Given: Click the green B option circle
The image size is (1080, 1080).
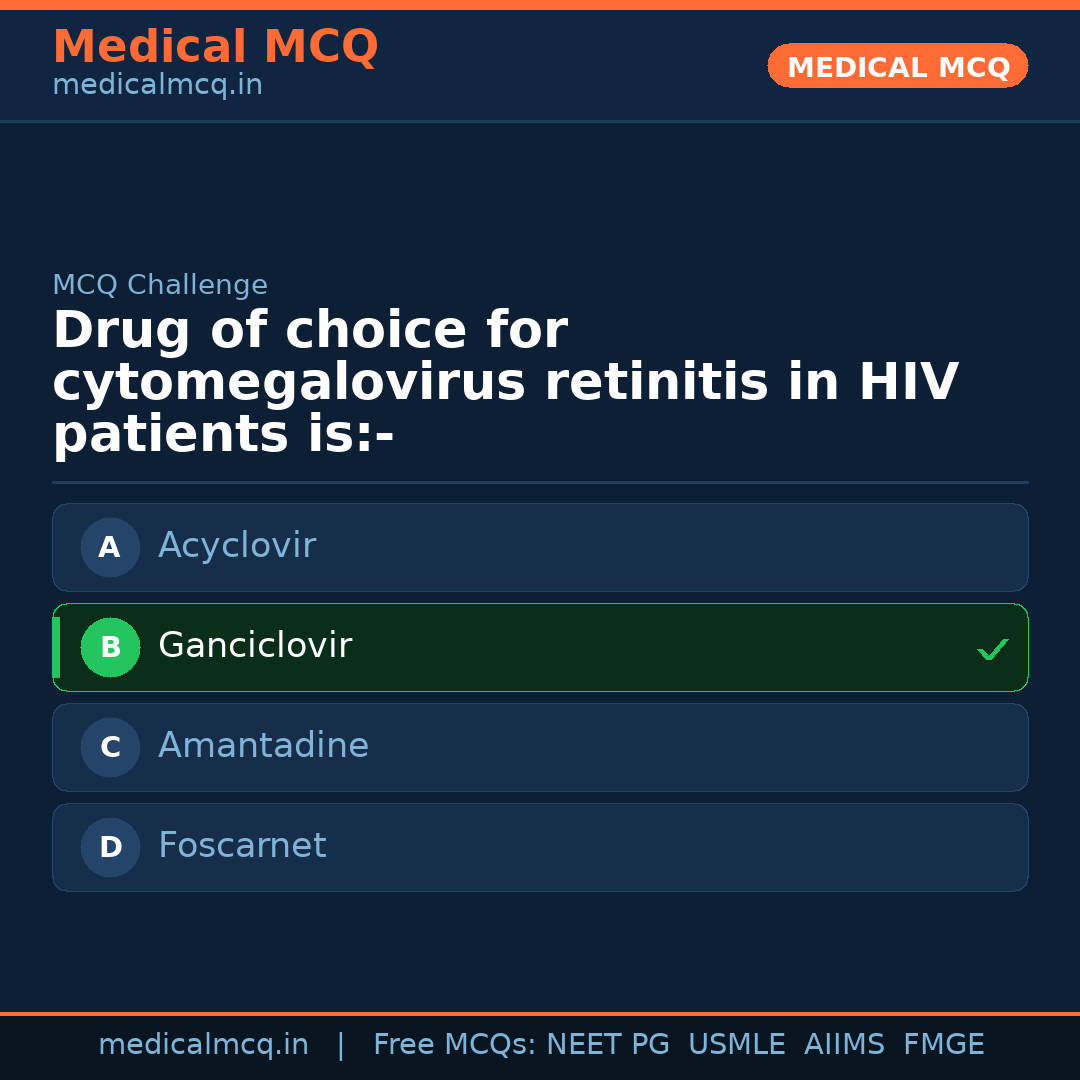Looking at the screenshot, I should click(110, 647).
